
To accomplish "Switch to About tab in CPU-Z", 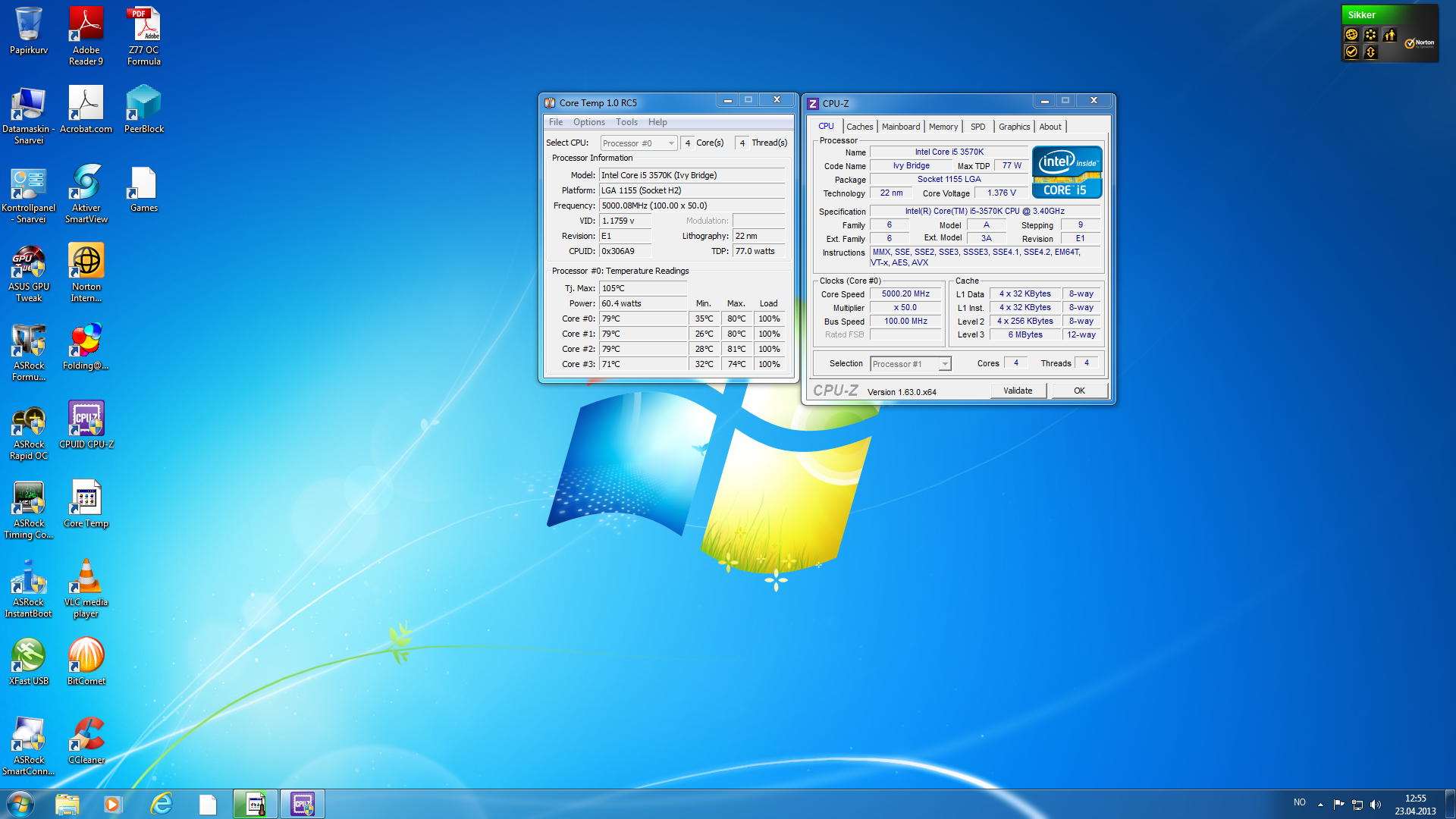I will (x=1050, y=127).
